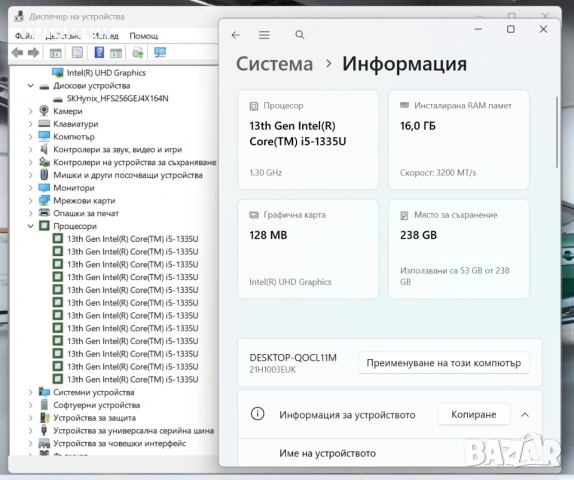Select SKHynix_HFS256GEJ4X164N disk item
This screenshot has height=480, width=574.
pyautogui.click(x=117, y=98)
